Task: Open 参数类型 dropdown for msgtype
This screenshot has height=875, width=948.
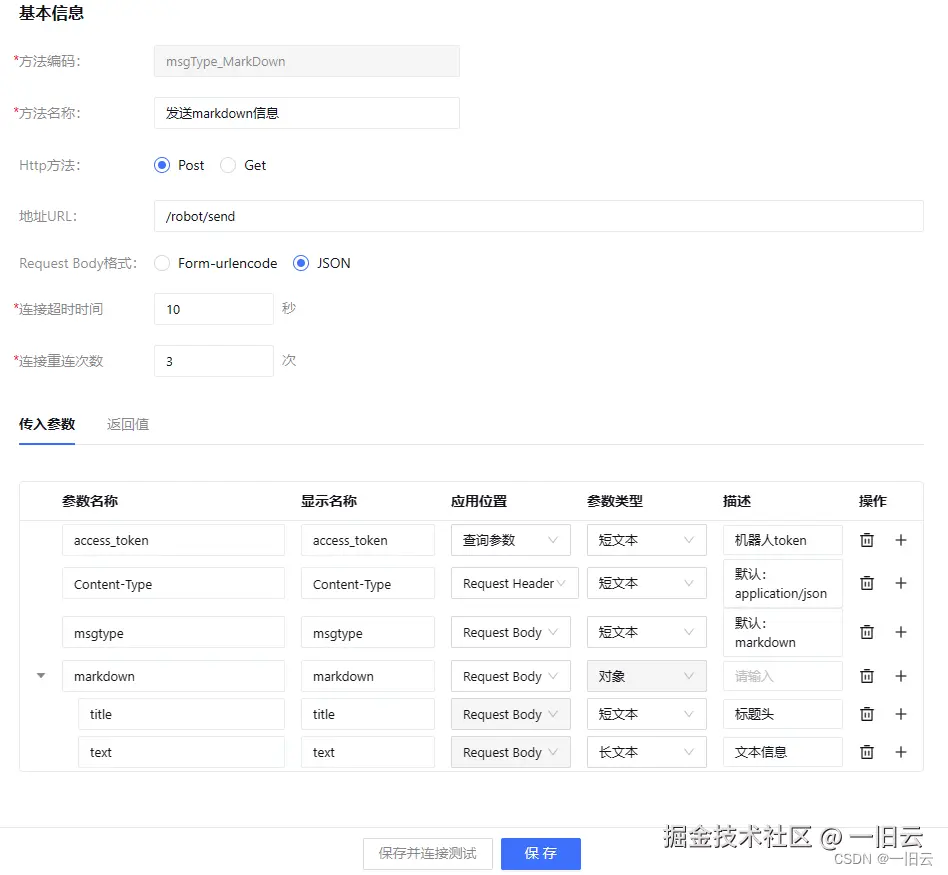Action: 646,632
